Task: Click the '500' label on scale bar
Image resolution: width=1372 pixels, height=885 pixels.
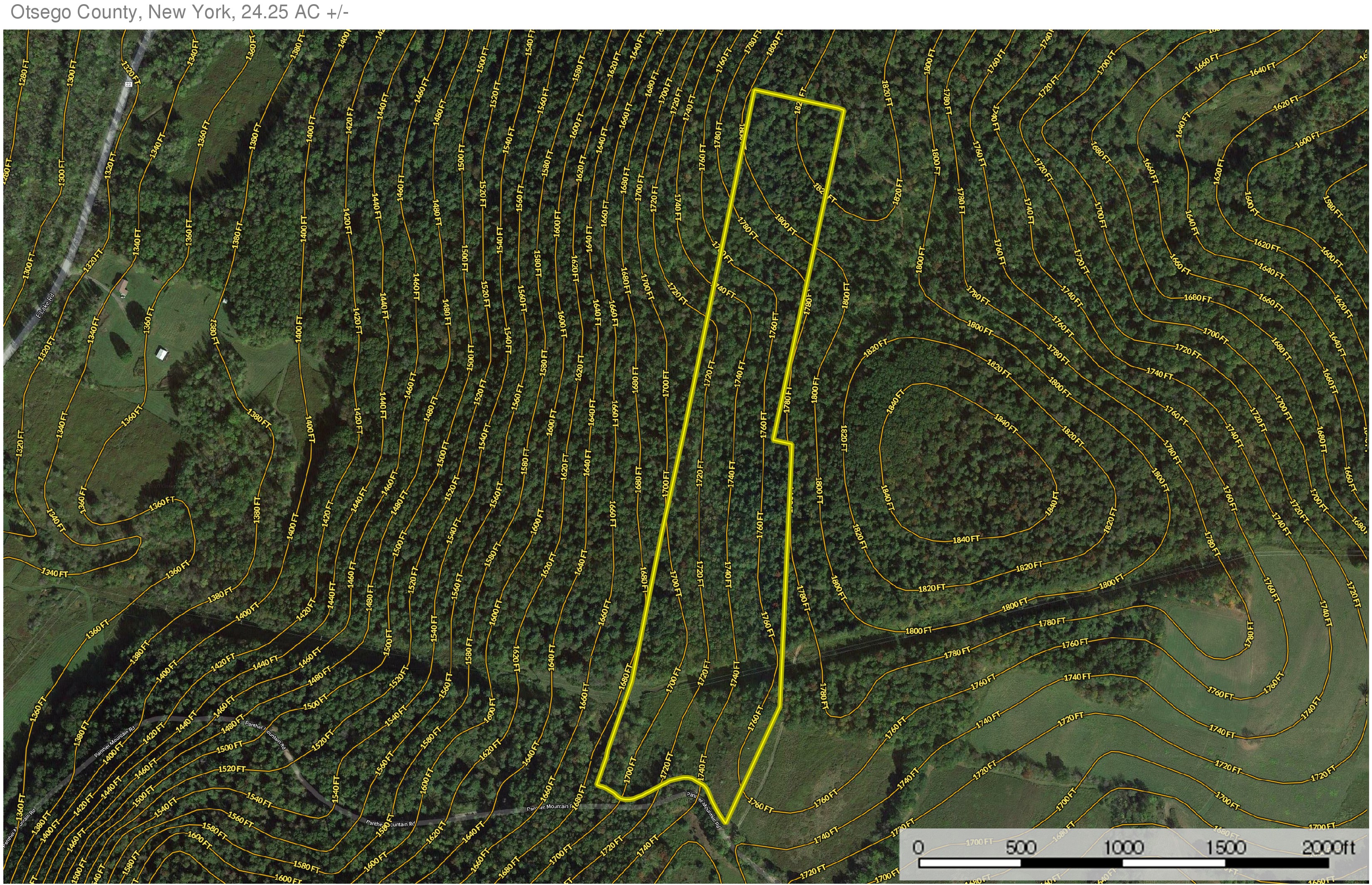Action: [x=1021, y=848]
